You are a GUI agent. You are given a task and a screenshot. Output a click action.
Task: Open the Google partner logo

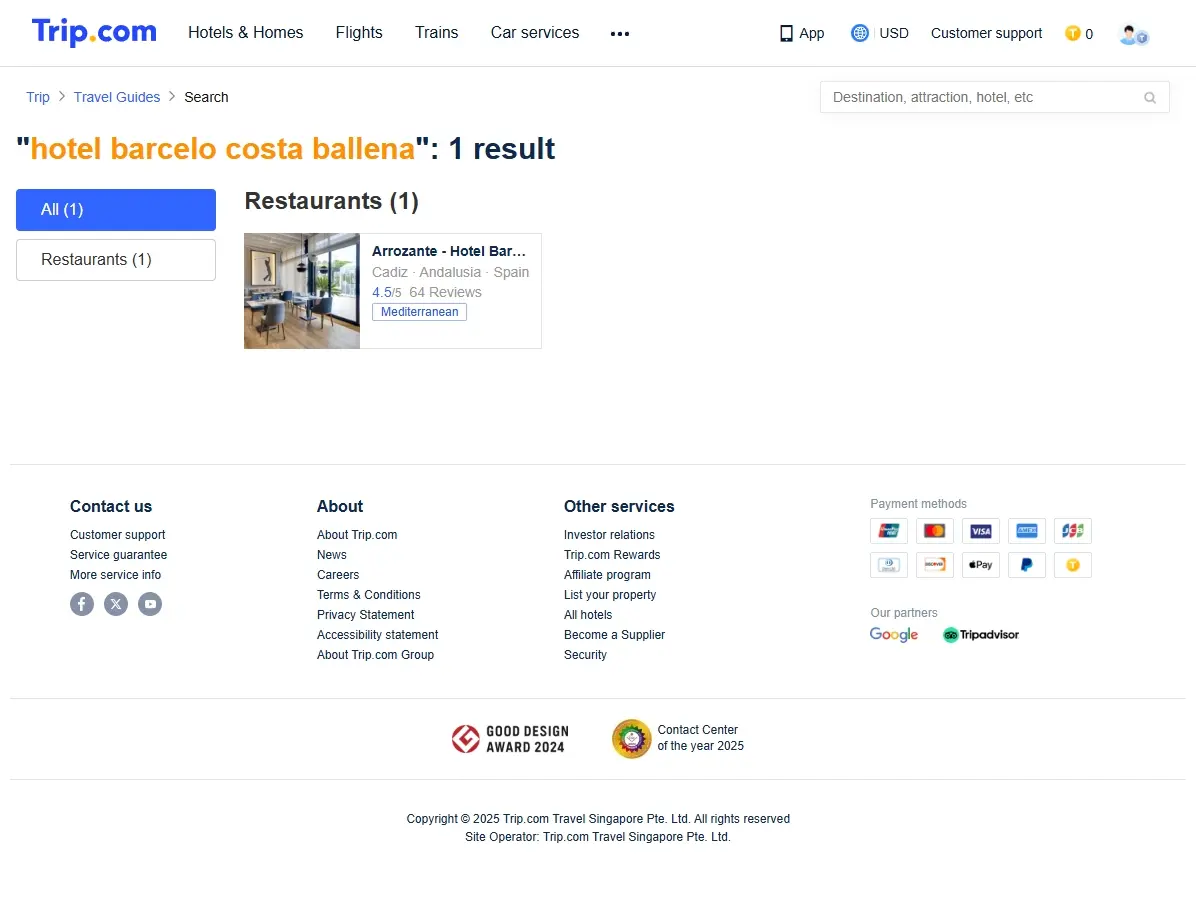pos(894,635)
